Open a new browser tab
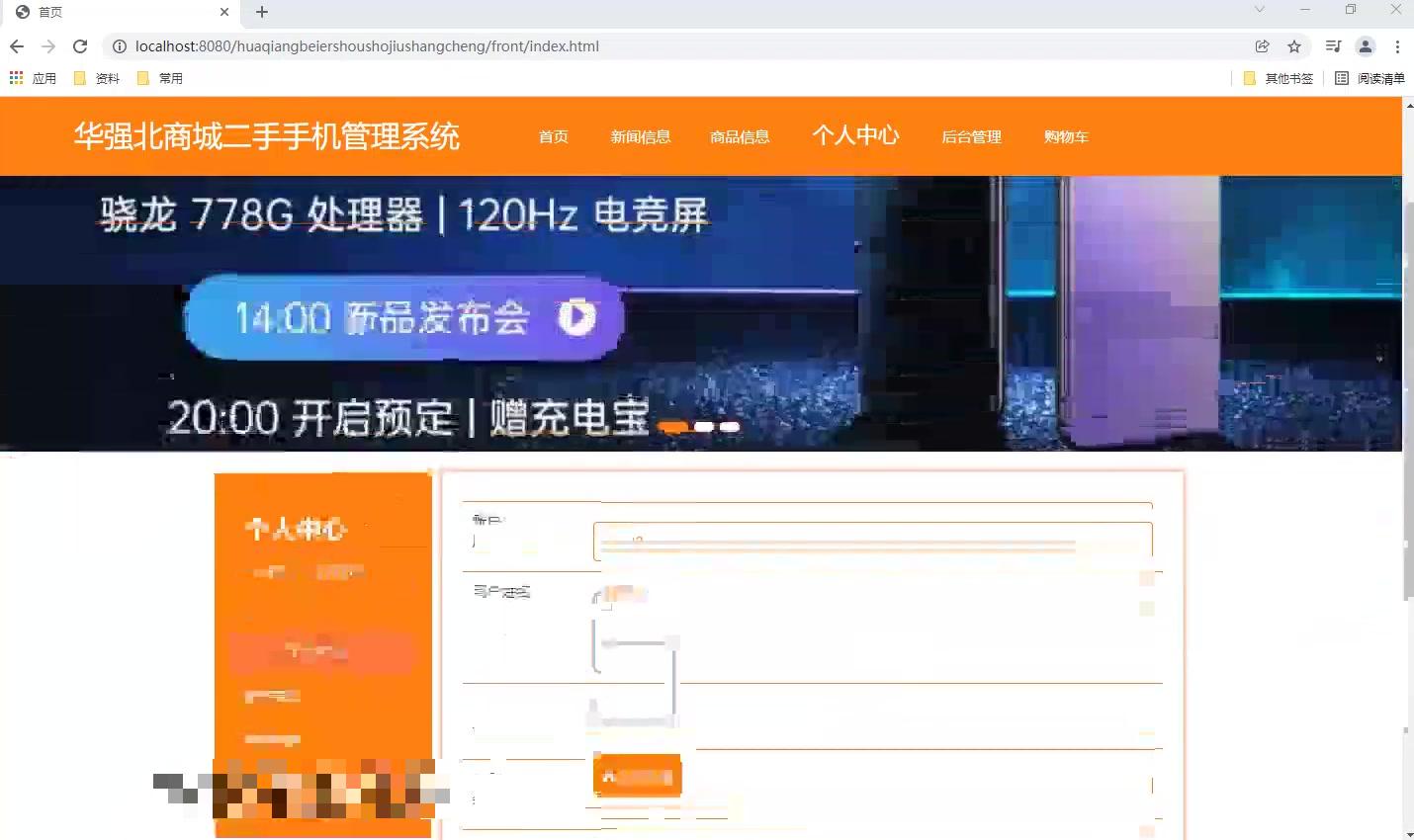1414x840 pixels. [x=261, y=12]
